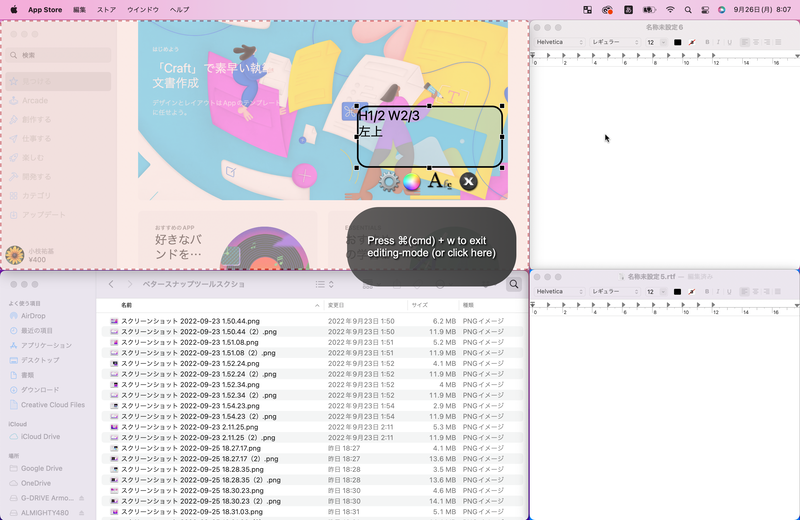
Task: Open Control Center in the menu bar
Action: (x=705, y=10)
